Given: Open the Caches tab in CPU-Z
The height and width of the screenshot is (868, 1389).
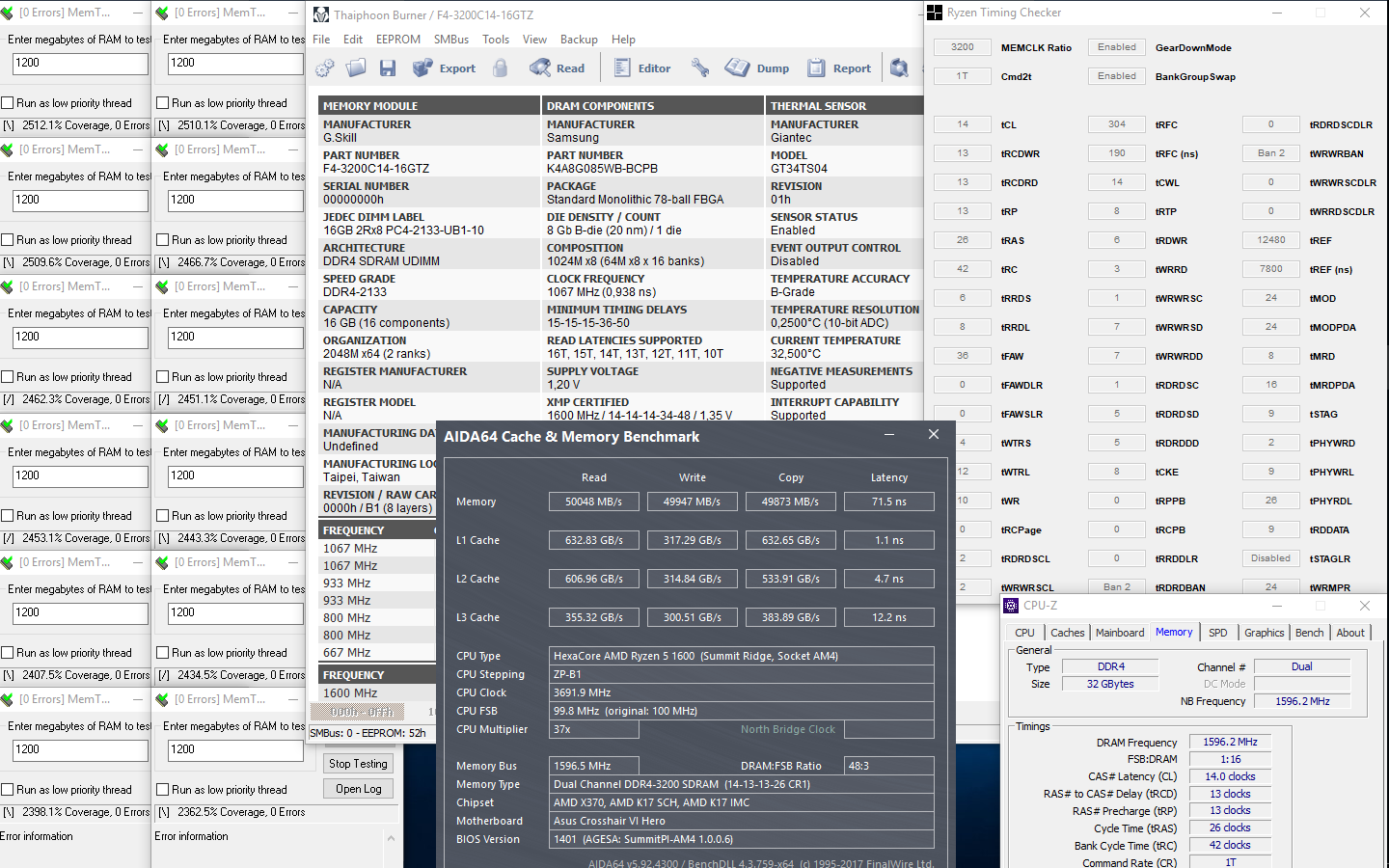Looking at the screenshot, I should [x=1067, y=633].
